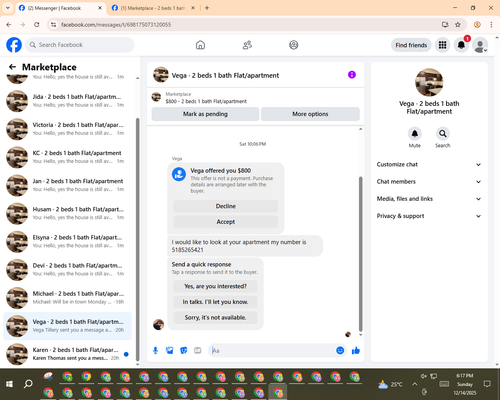The image size is (500, 400).
Task: Open conversation information purple icon
Action: click(352, 75)
